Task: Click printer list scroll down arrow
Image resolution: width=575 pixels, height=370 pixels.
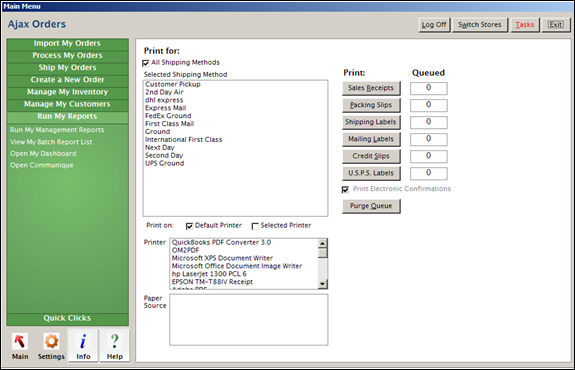Action: pos(322,284)
